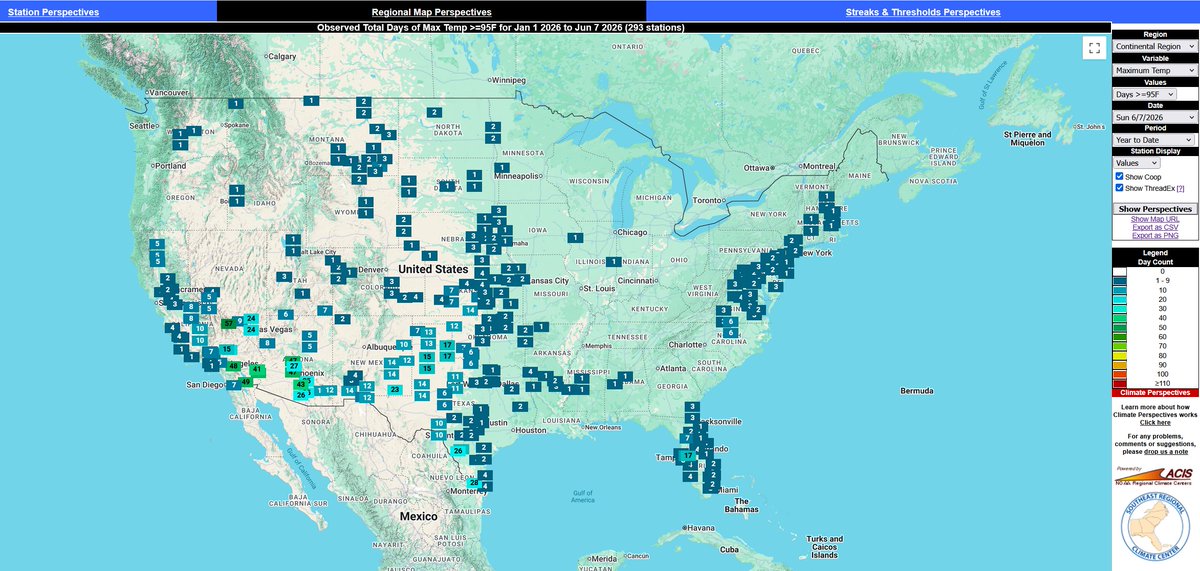Click the 'Denver' city label on map

click(x=373, y=270)
